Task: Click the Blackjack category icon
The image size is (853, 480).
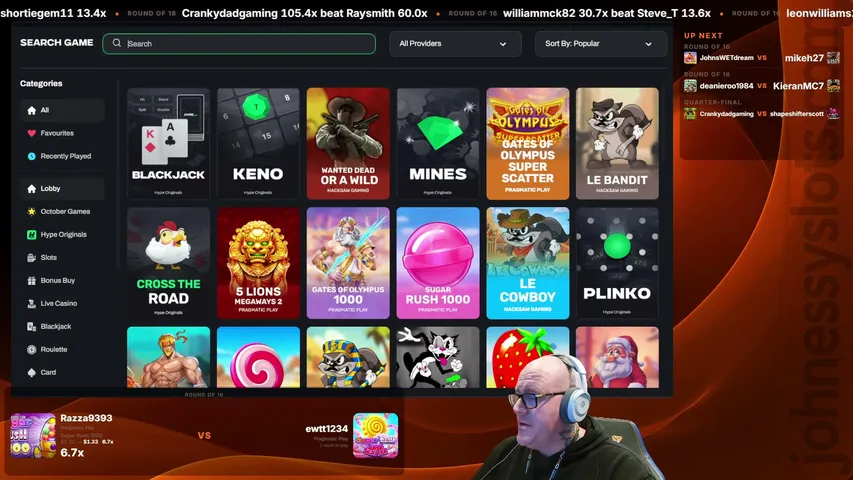Action: (x=32, y=327)
